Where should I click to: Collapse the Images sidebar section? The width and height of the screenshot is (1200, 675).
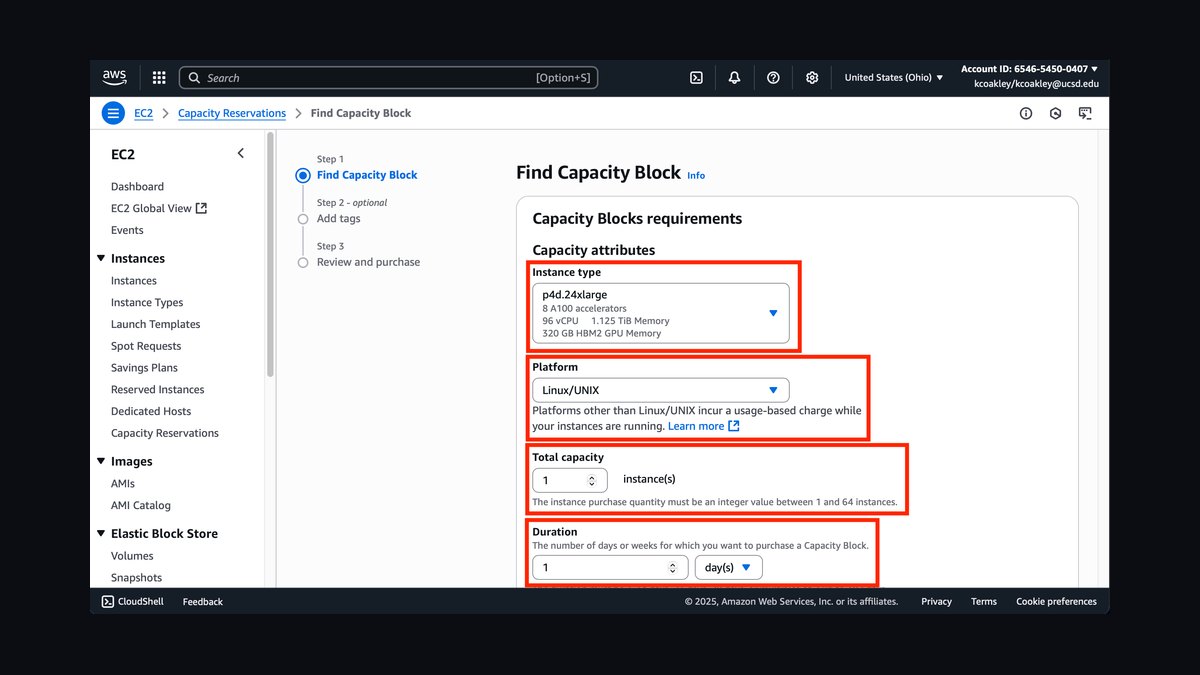pos(101,461)
